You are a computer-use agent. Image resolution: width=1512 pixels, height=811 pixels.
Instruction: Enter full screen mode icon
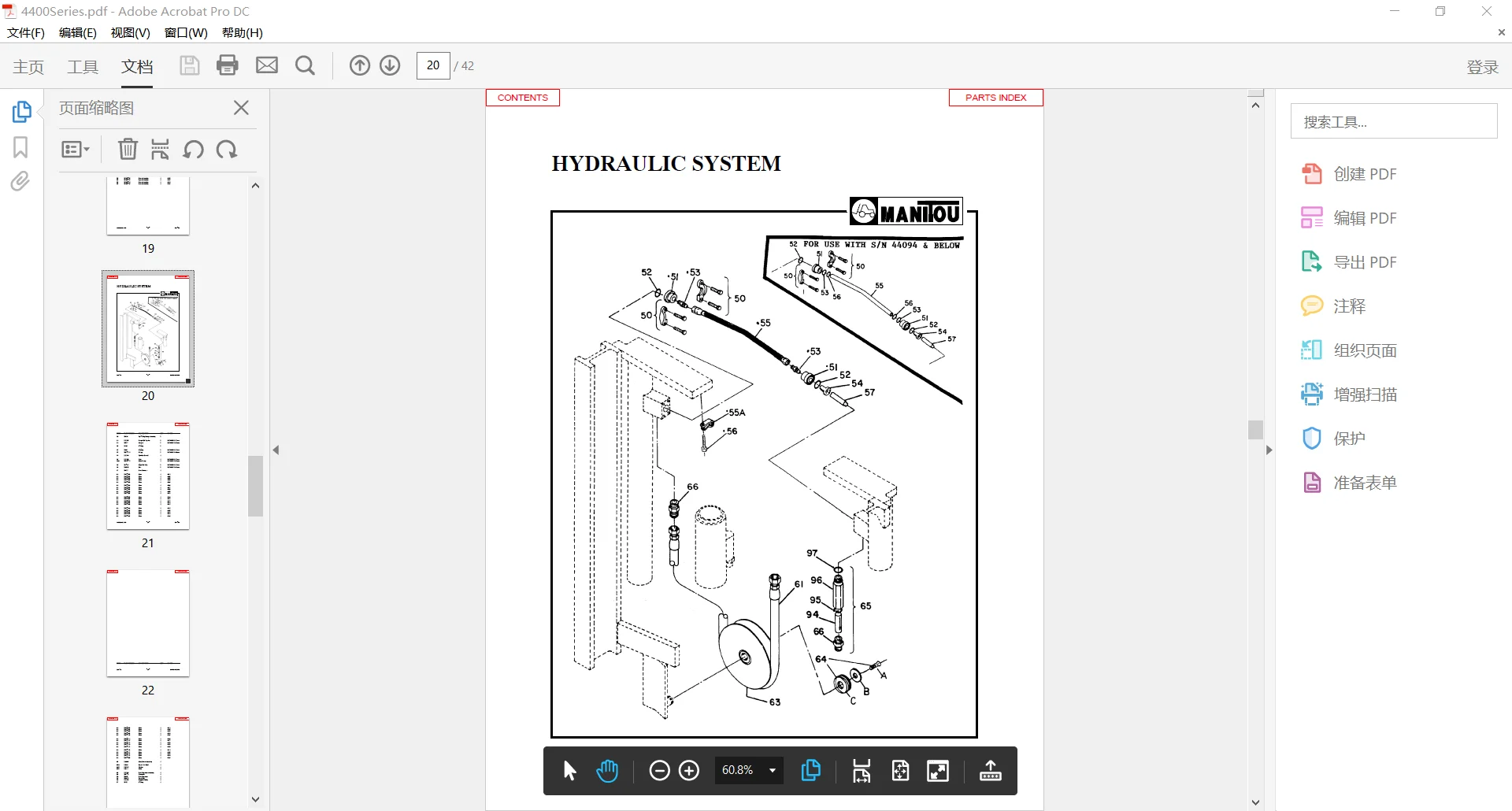coord(938,771)
